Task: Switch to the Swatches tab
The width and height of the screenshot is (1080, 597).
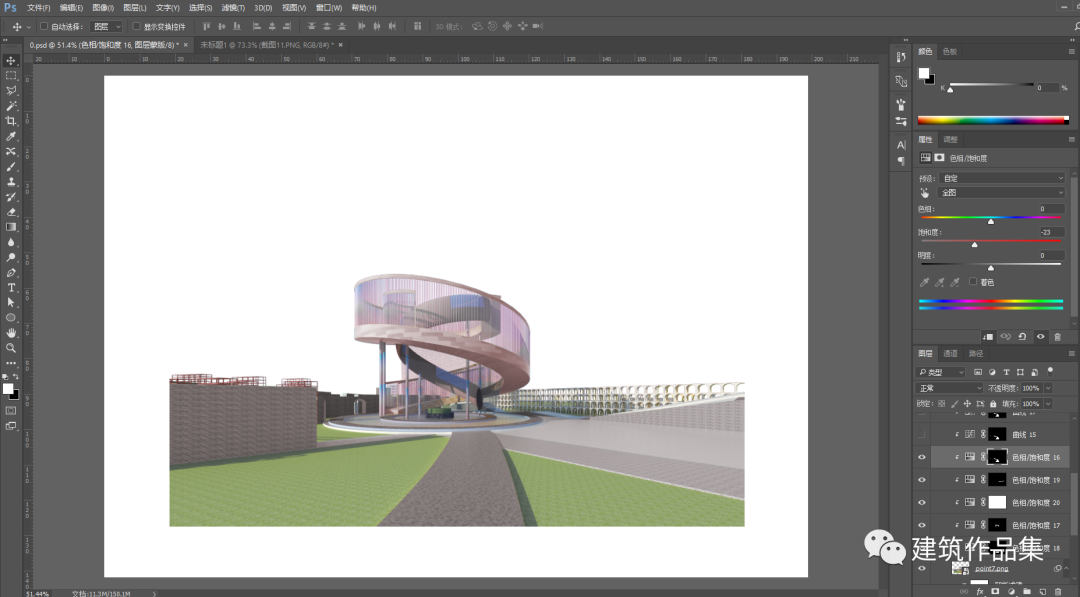Action: point(950,52)
